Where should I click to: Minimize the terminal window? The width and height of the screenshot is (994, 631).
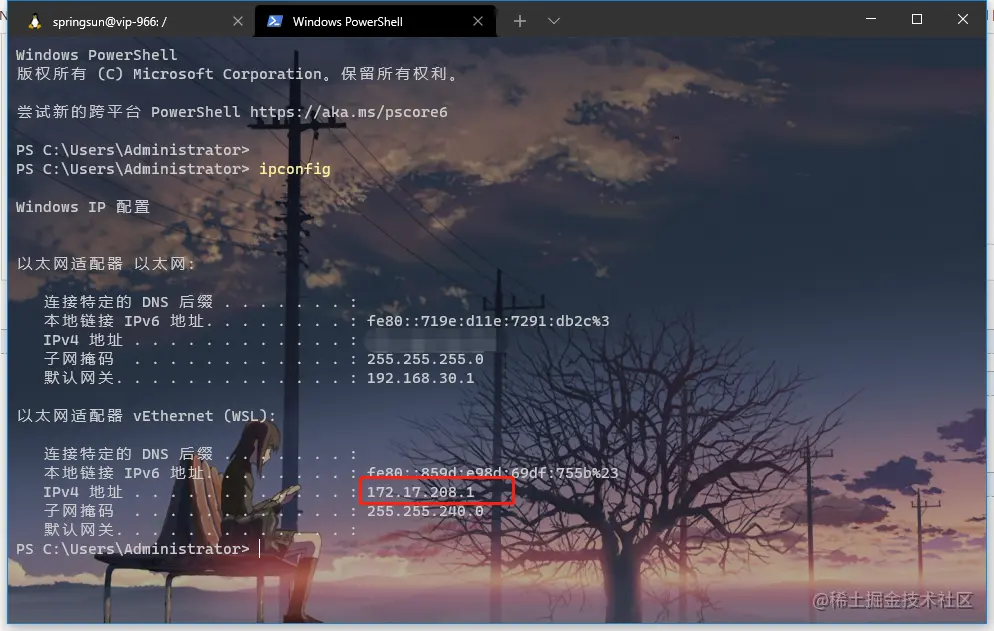pyautogui.click(x=871, y=20)
